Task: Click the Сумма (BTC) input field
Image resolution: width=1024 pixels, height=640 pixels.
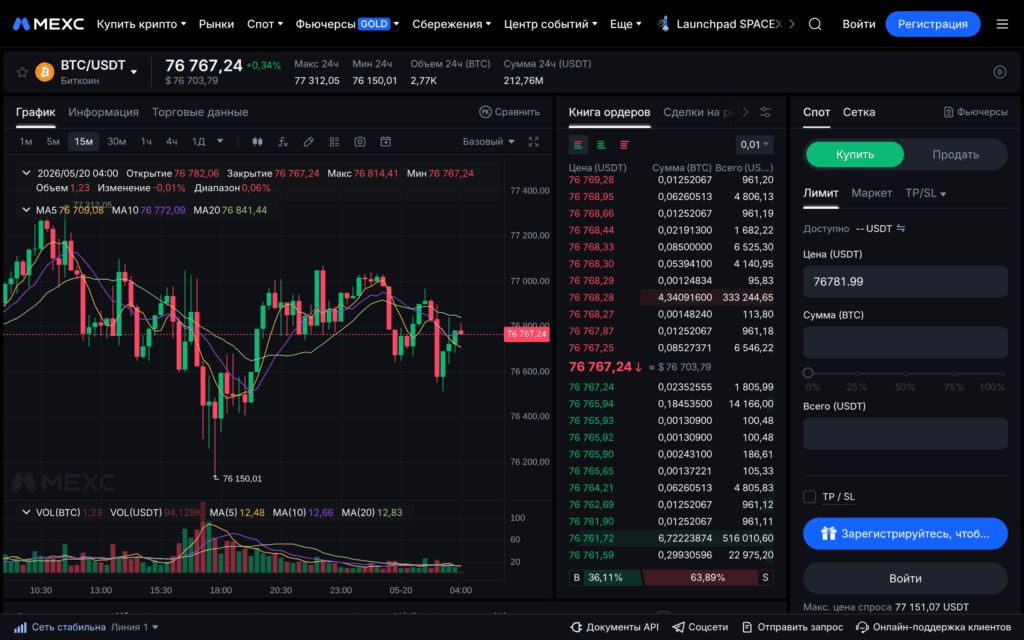Action: click(905, 342)
